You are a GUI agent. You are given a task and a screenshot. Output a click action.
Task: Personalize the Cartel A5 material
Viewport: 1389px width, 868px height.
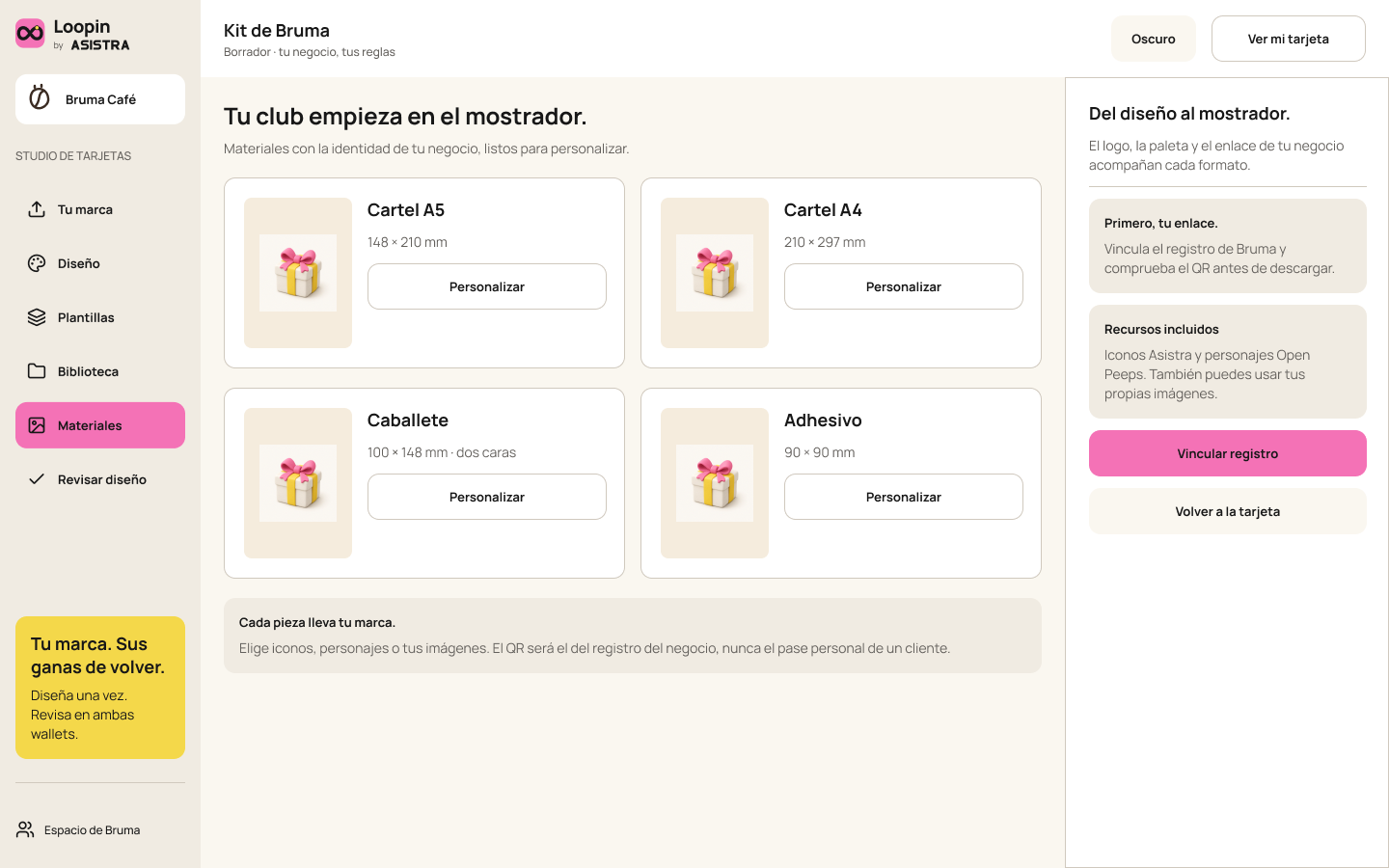click(487, 286)
